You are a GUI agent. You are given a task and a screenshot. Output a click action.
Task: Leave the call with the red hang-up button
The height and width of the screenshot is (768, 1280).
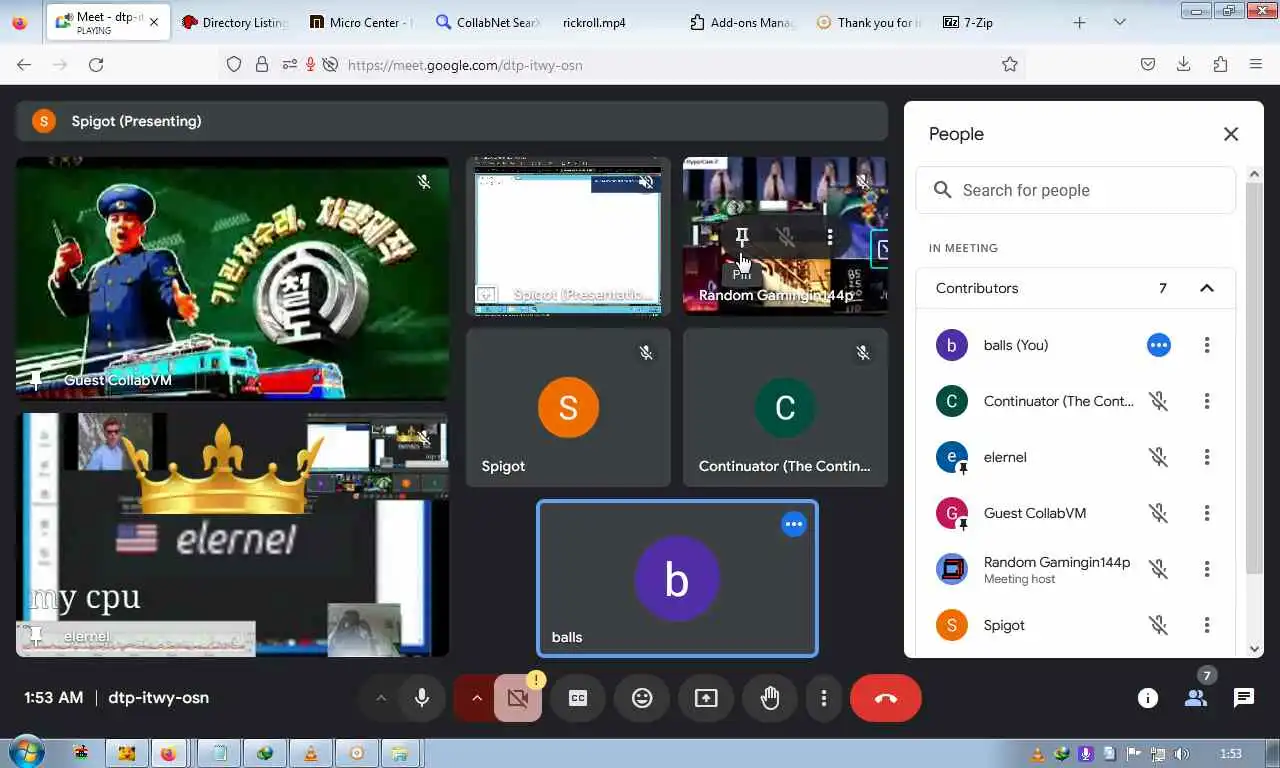pos(886,698)
